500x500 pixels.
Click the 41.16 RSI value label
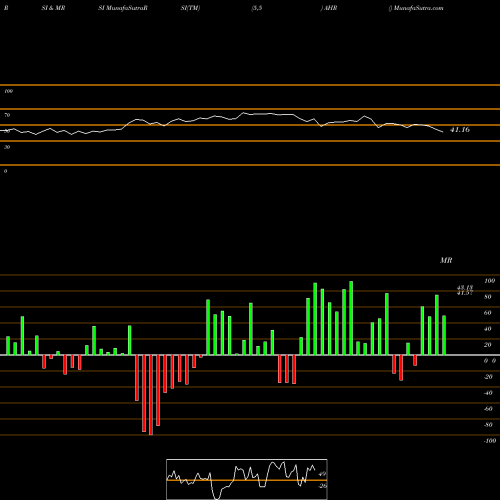tap(460, 130)
